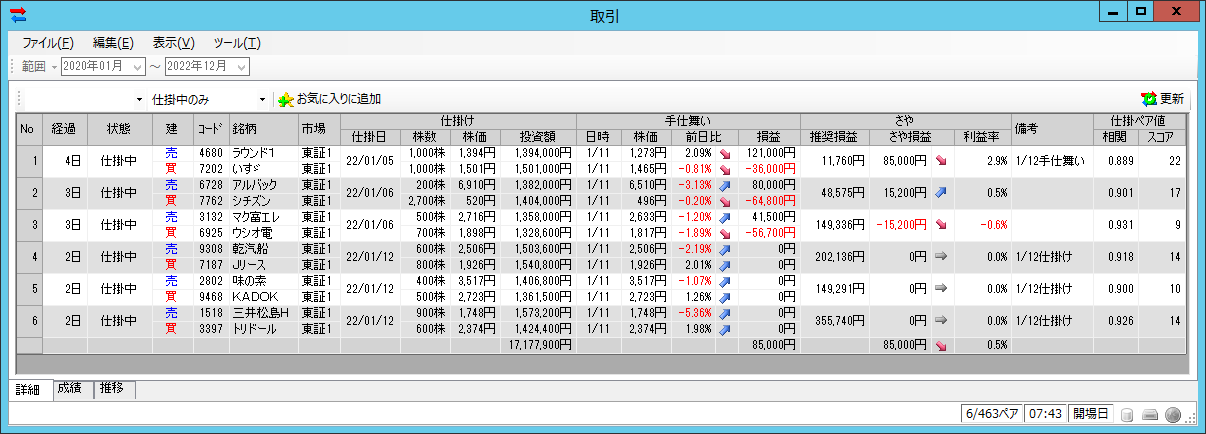Viewport: 1206px width, 434px height.
Task: Click the 更新 refresh button
Action: [x=1162, y=99]
